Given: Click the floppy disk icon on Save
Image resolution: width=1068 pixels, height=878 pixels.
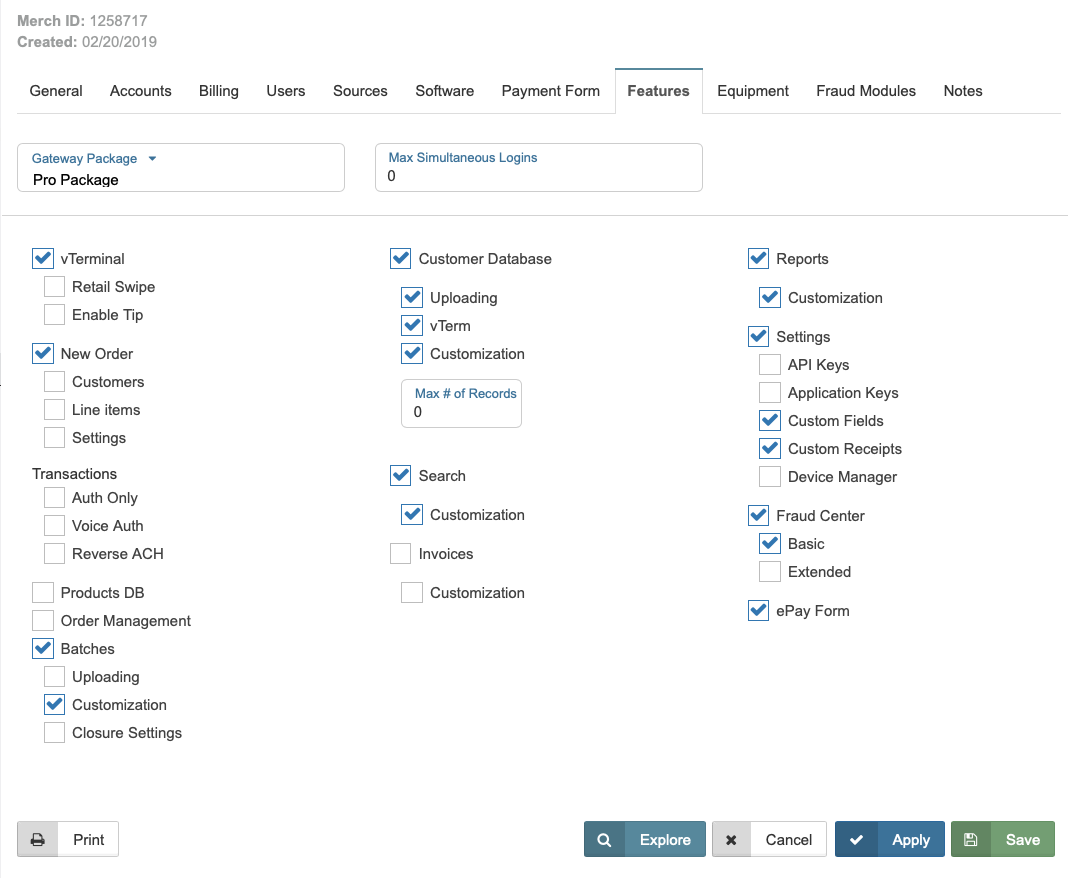Looking at the screenshot, I should point(970,840).
